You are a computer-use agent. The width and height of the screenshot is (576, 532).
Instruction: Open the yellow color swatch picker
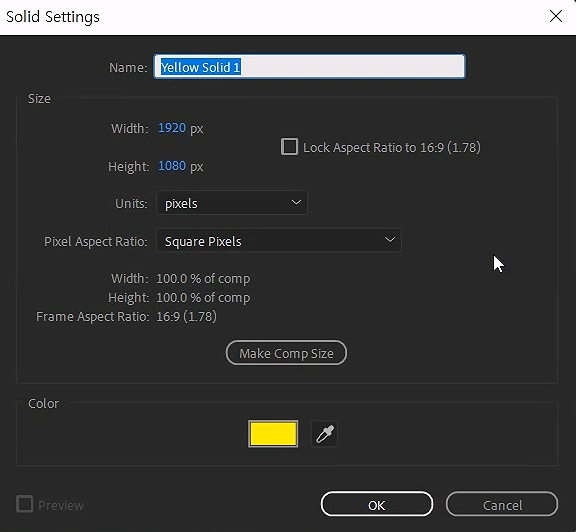click(273, 434)
